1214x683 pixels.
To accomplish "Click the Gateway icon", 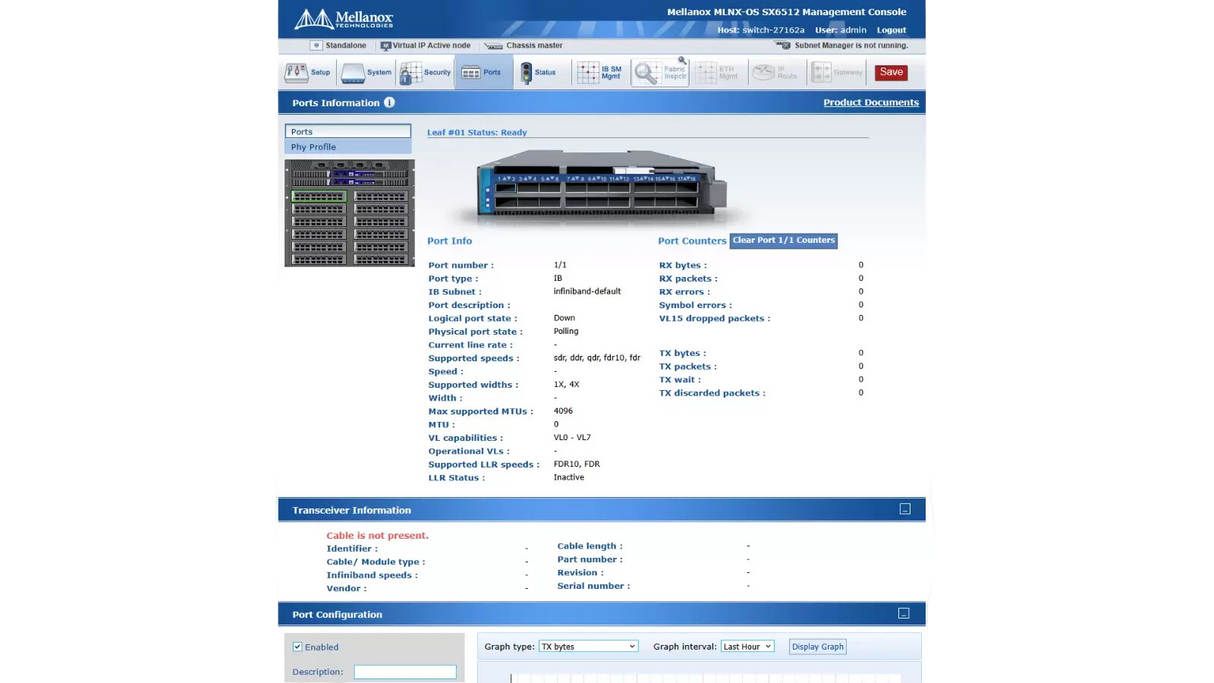I will 838,72.
